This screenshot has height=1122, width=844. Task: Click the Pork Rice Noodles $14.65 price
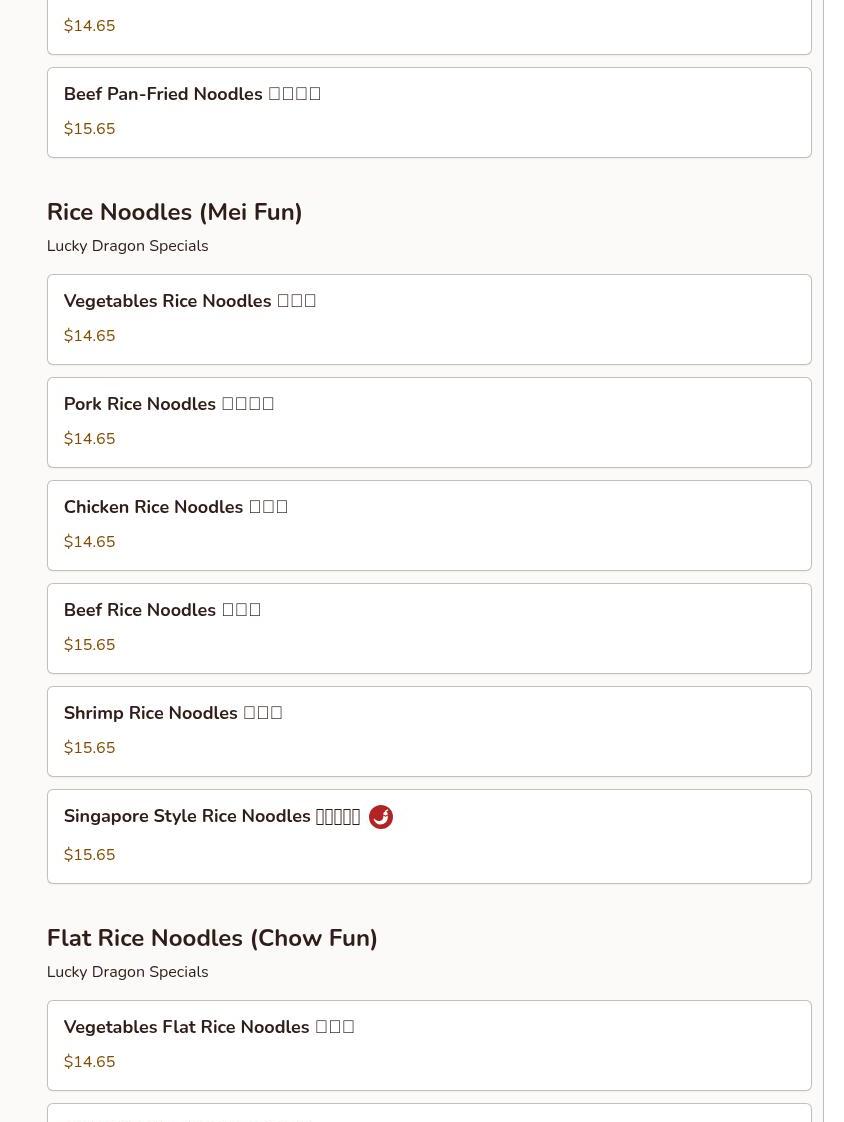pyautogui.click(x=89, y=439)
